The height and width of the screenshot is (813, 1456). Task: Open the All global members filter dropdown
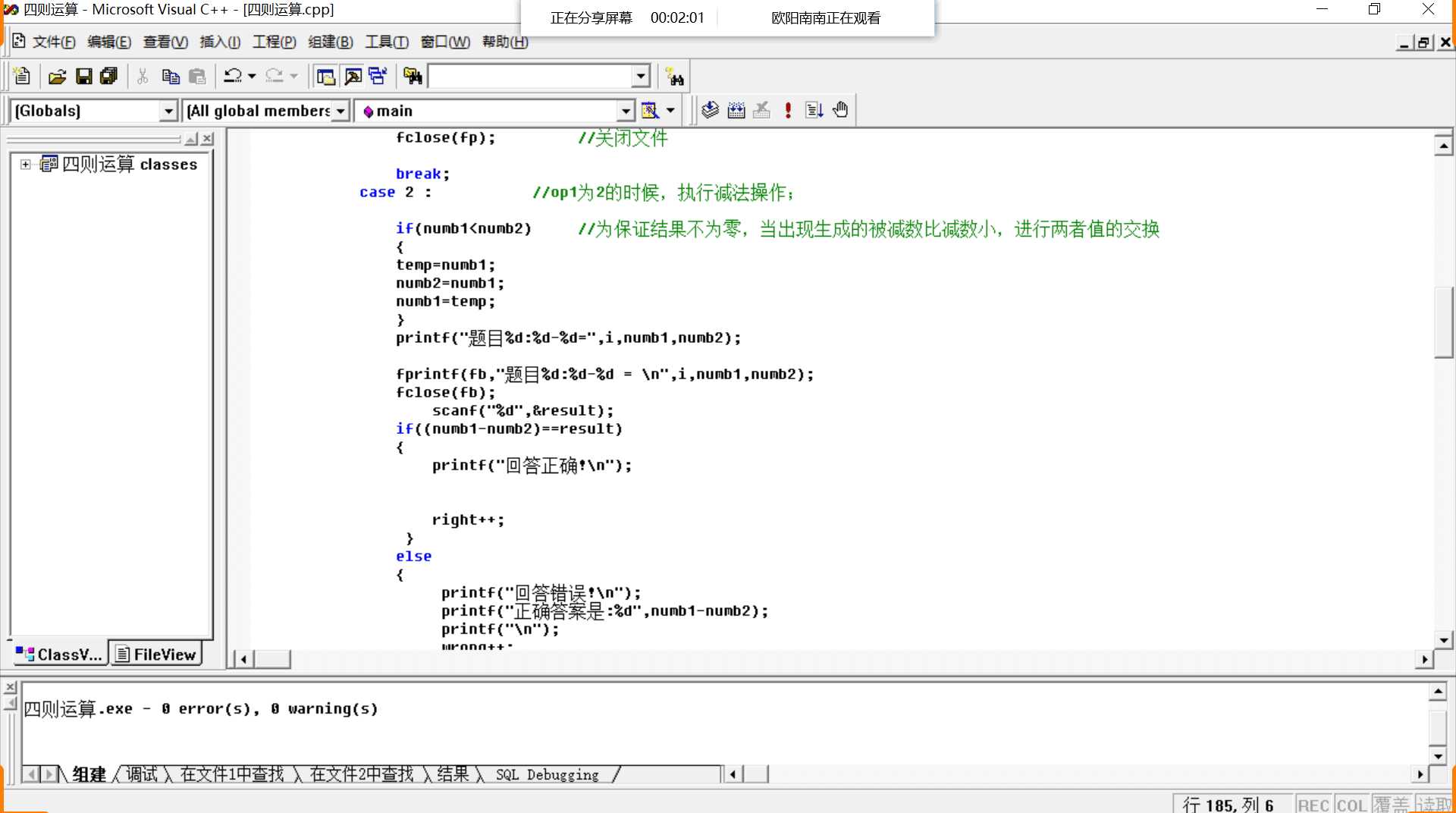340,111
